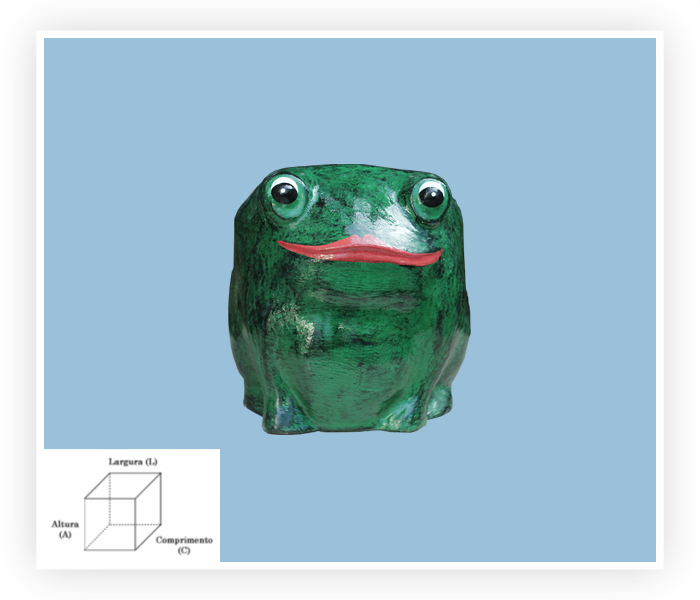Click the 'Comprimento (C)' label
The height and width of the screenshot is (600, 700).
pos(184,544)
